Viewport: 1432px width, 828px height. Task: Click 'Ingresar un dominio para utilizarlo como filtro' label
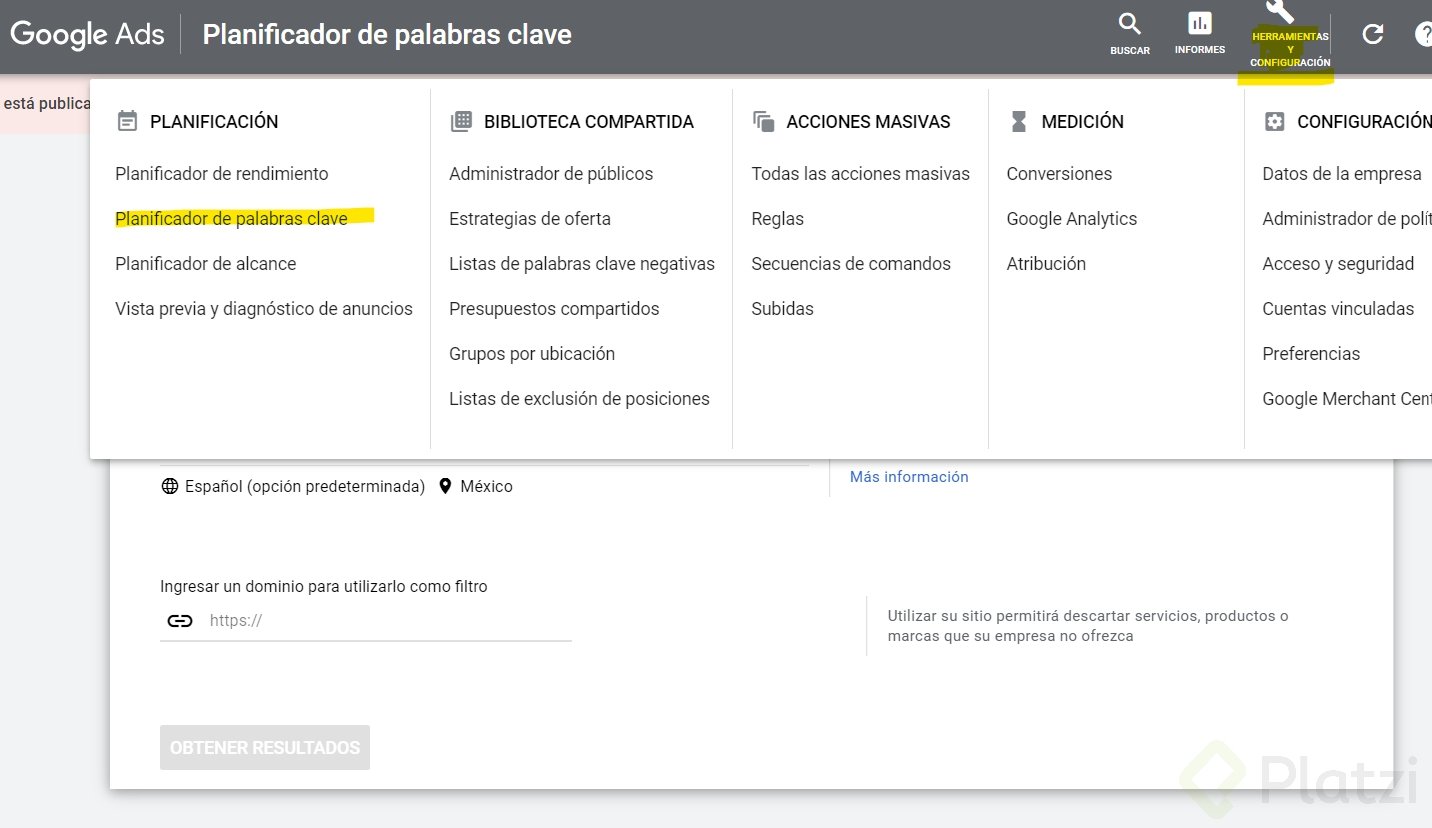324,587
